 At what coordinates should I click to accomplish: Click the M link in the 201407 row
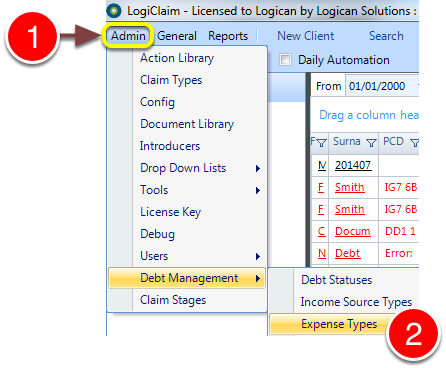(x=322, y=165)
